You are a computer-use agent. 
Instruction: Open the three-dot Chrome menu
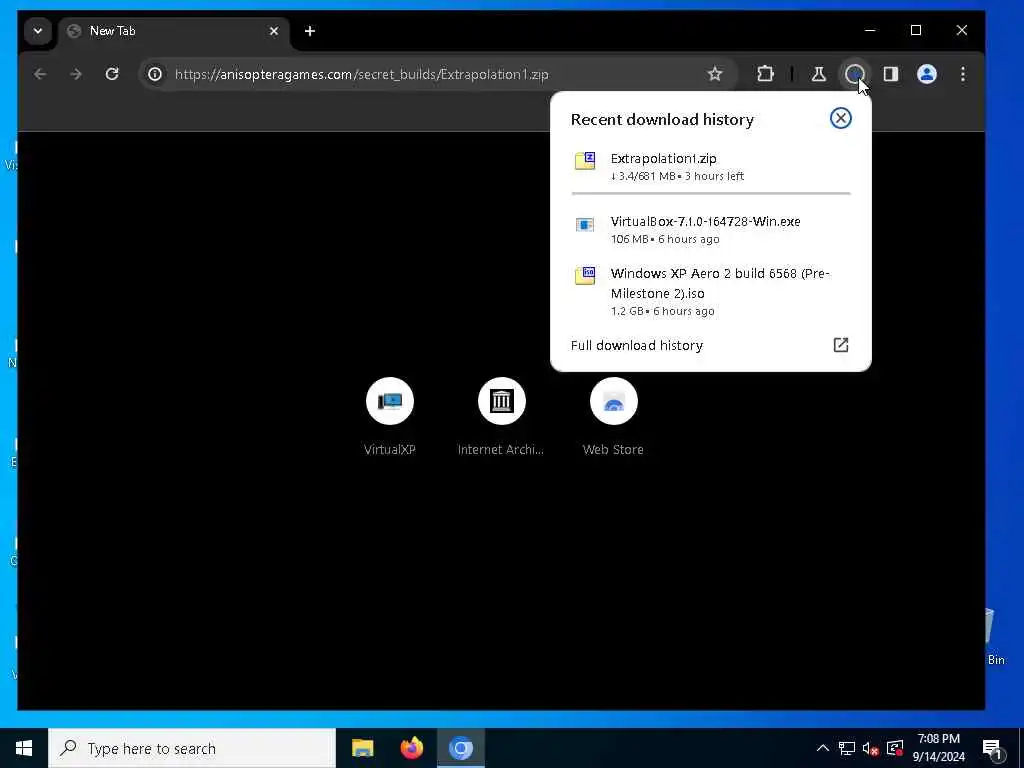tap(963, 74)
